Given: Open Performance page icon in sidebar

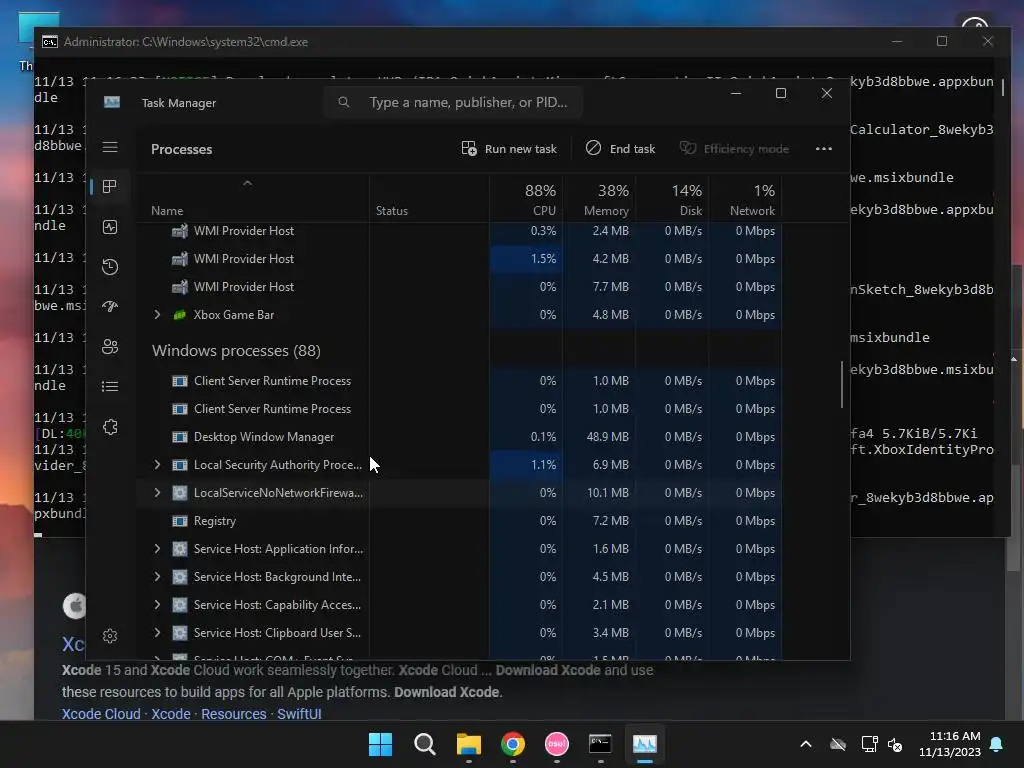Looking at the screenshot, I should (x=110, y=227).
